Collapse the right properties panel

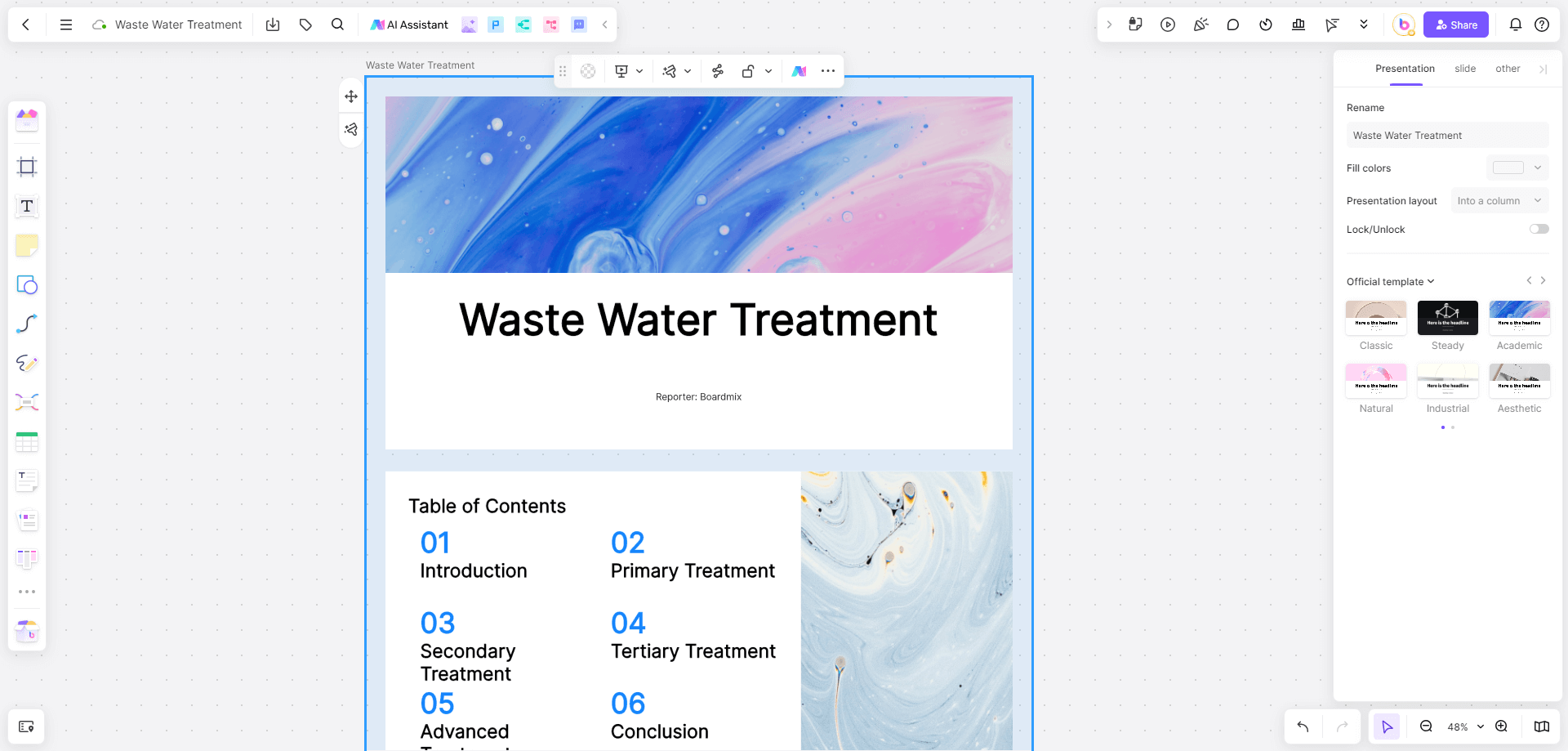[x=1543, y=69]
